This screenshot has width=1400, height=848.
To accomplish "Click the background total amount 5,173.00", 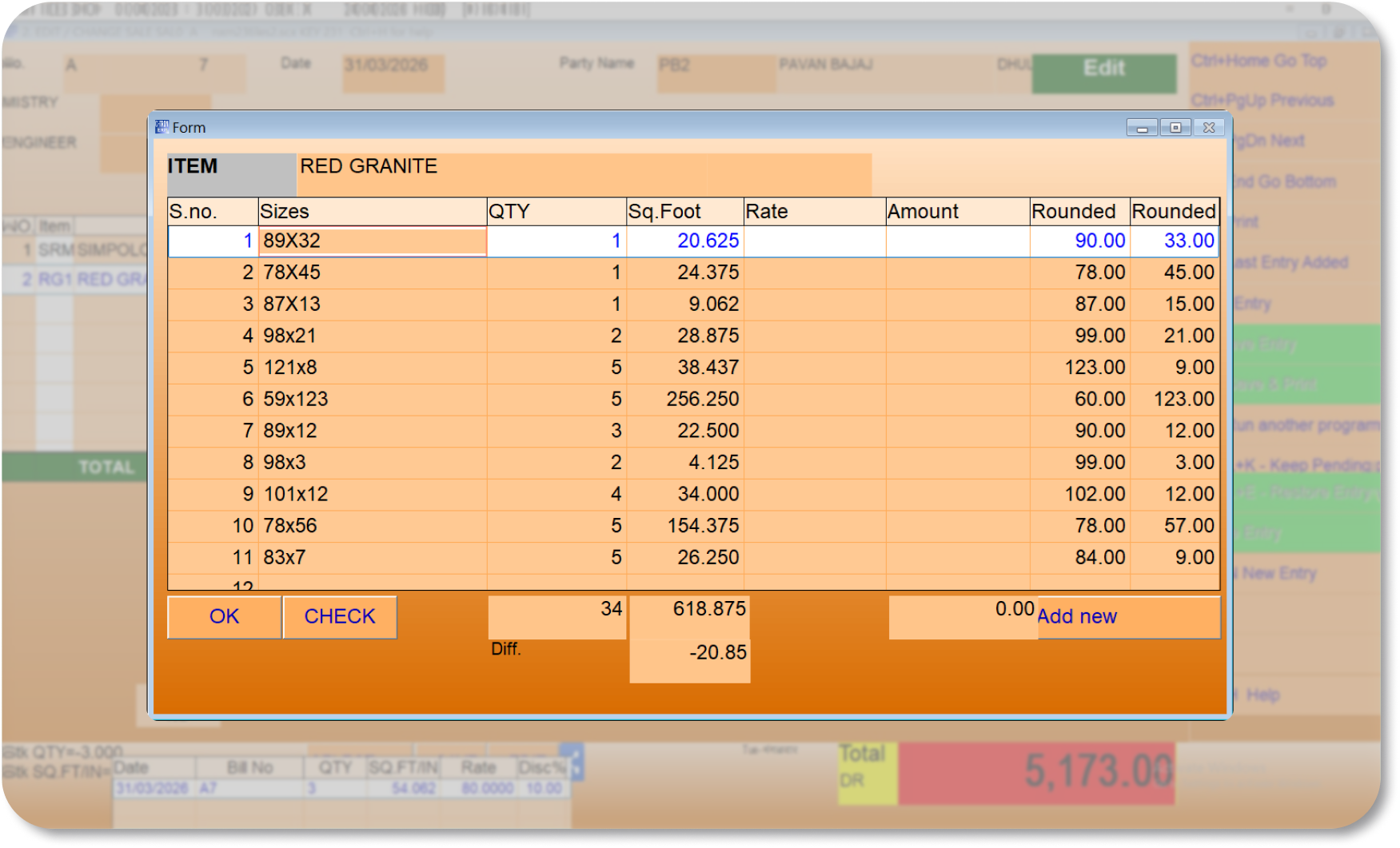I will pos(1037,772).
